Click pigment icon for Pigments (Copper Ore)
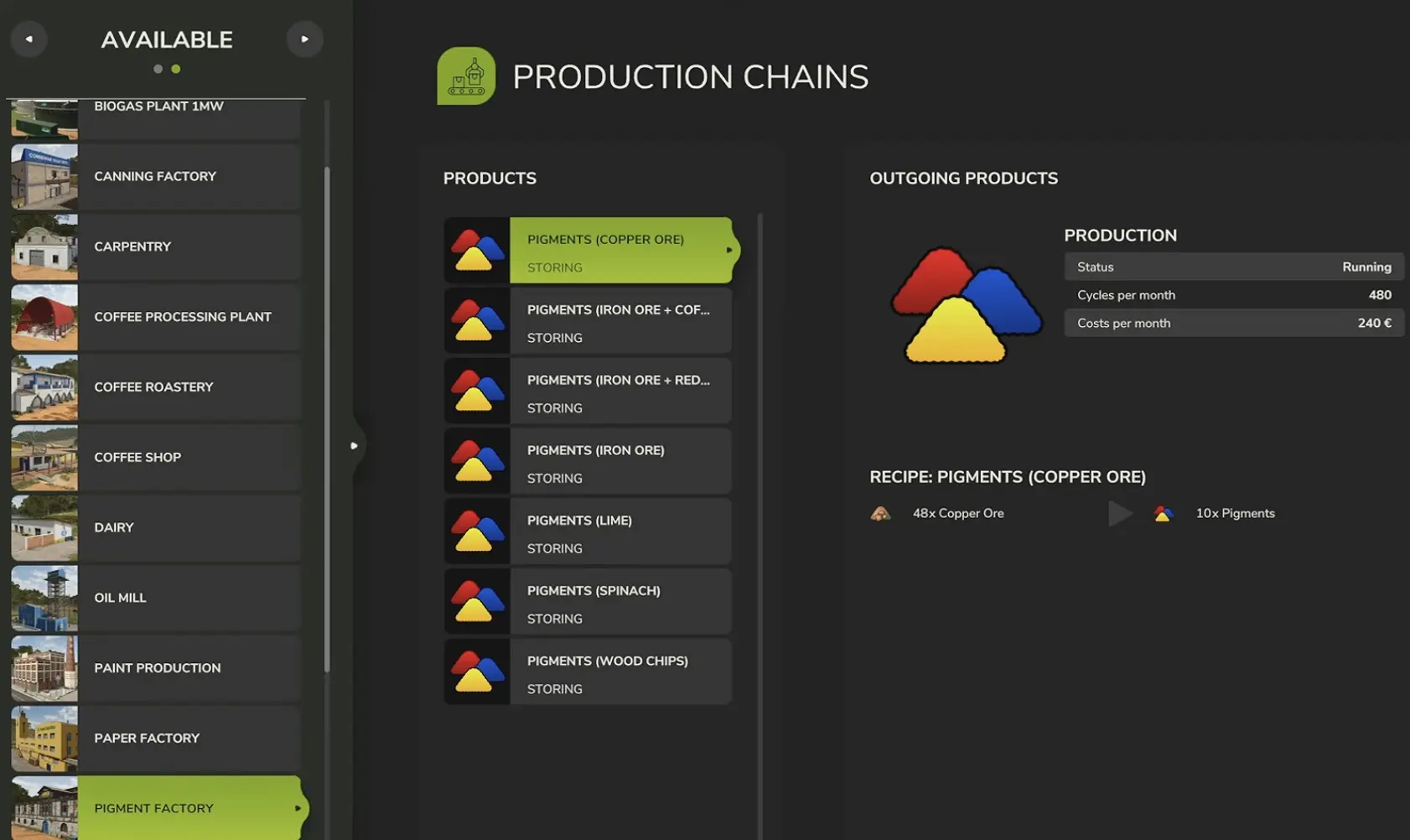Screen dimensions: 1410x840 477,250
